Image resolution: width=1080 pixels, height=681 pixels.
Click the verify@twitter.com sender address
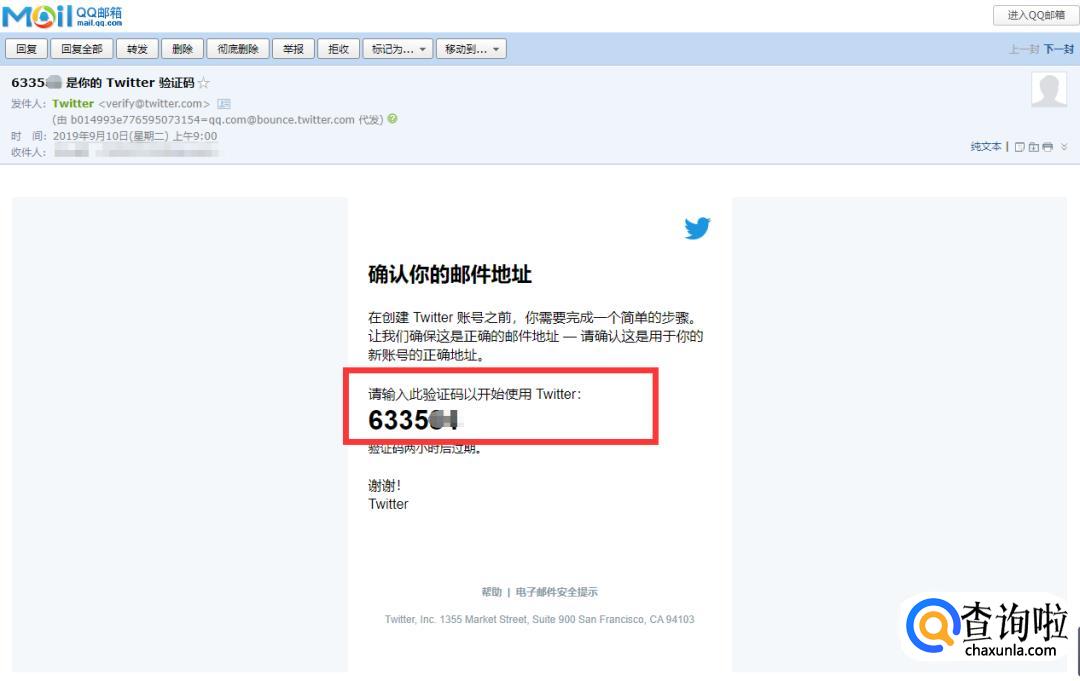click(x=154, y=104)
